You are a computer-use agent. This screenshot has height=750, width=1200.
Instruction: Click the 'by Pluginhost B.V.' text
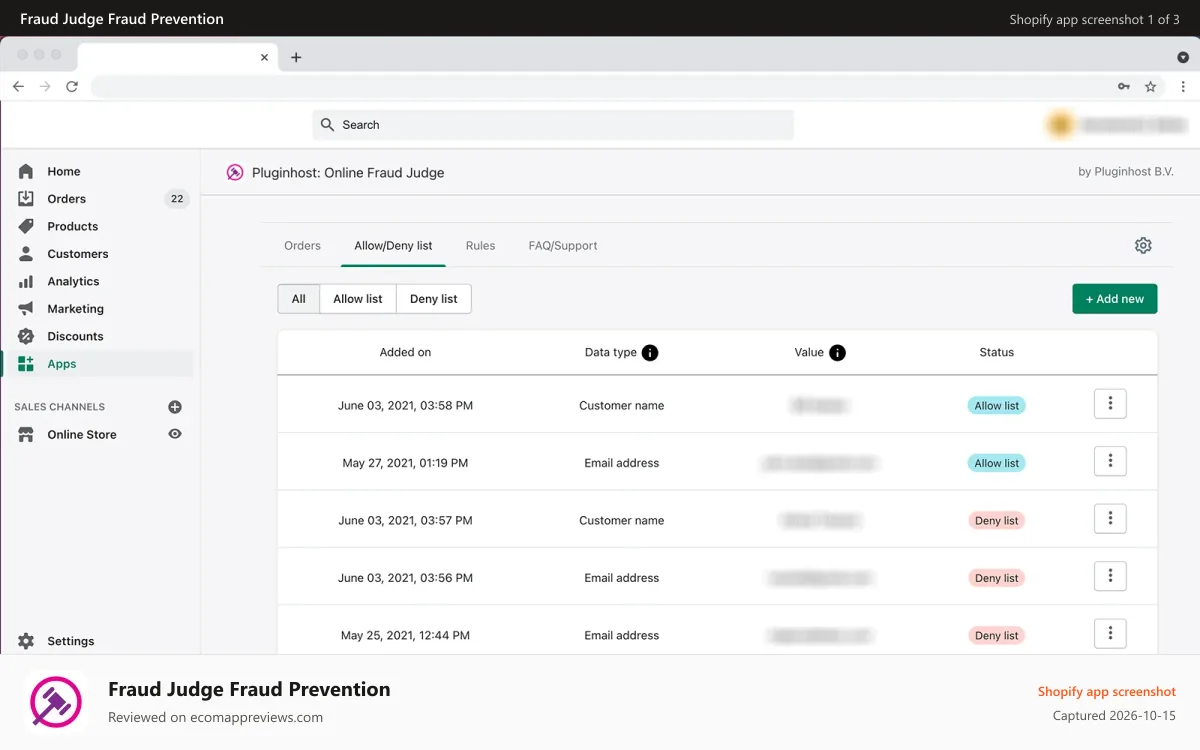(1126, 172)
